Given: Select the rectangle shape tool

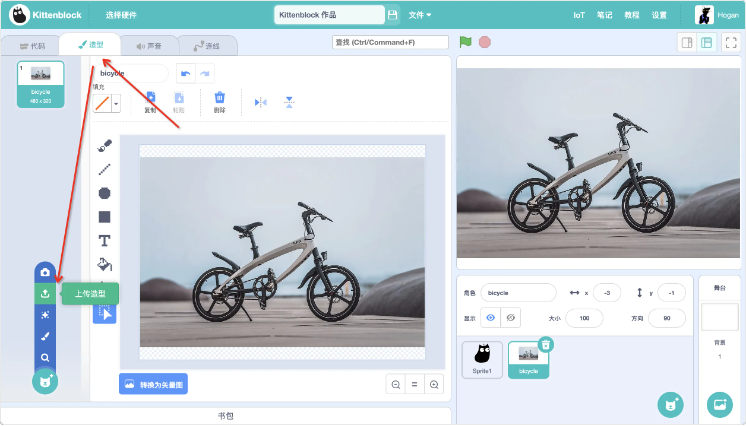Looking at the screenshot, I should 105,217.
